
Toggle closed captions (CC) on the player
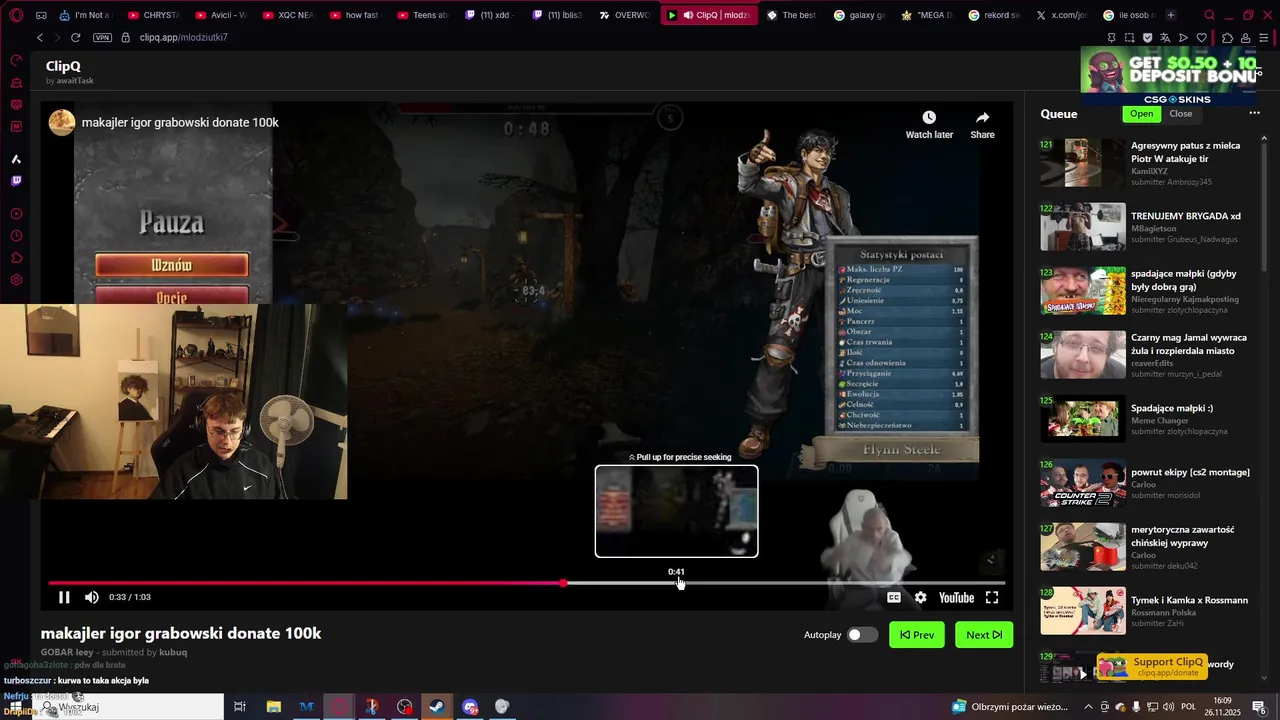894,597
